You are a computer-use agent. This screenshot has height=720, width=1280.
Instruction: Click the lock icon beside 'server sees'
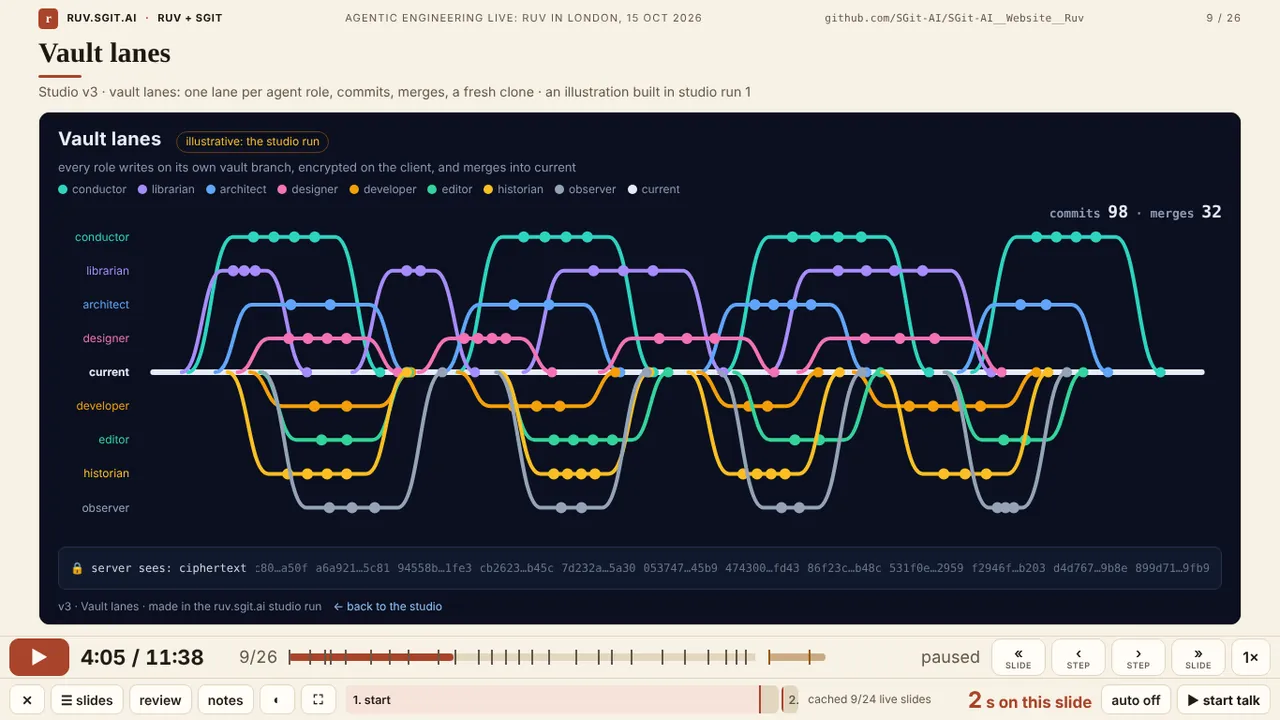tap(77, 568)
